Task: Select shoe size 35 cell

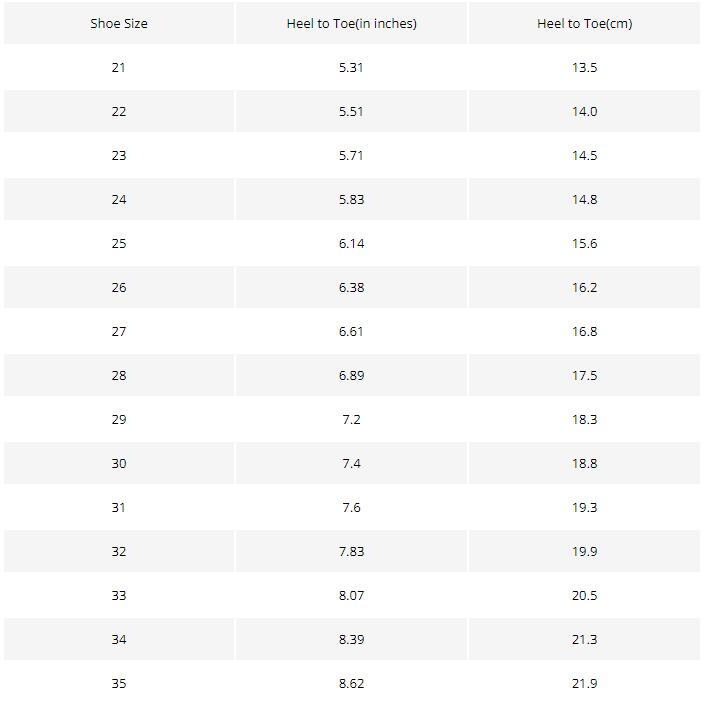Action: click(x=119, y=683)
